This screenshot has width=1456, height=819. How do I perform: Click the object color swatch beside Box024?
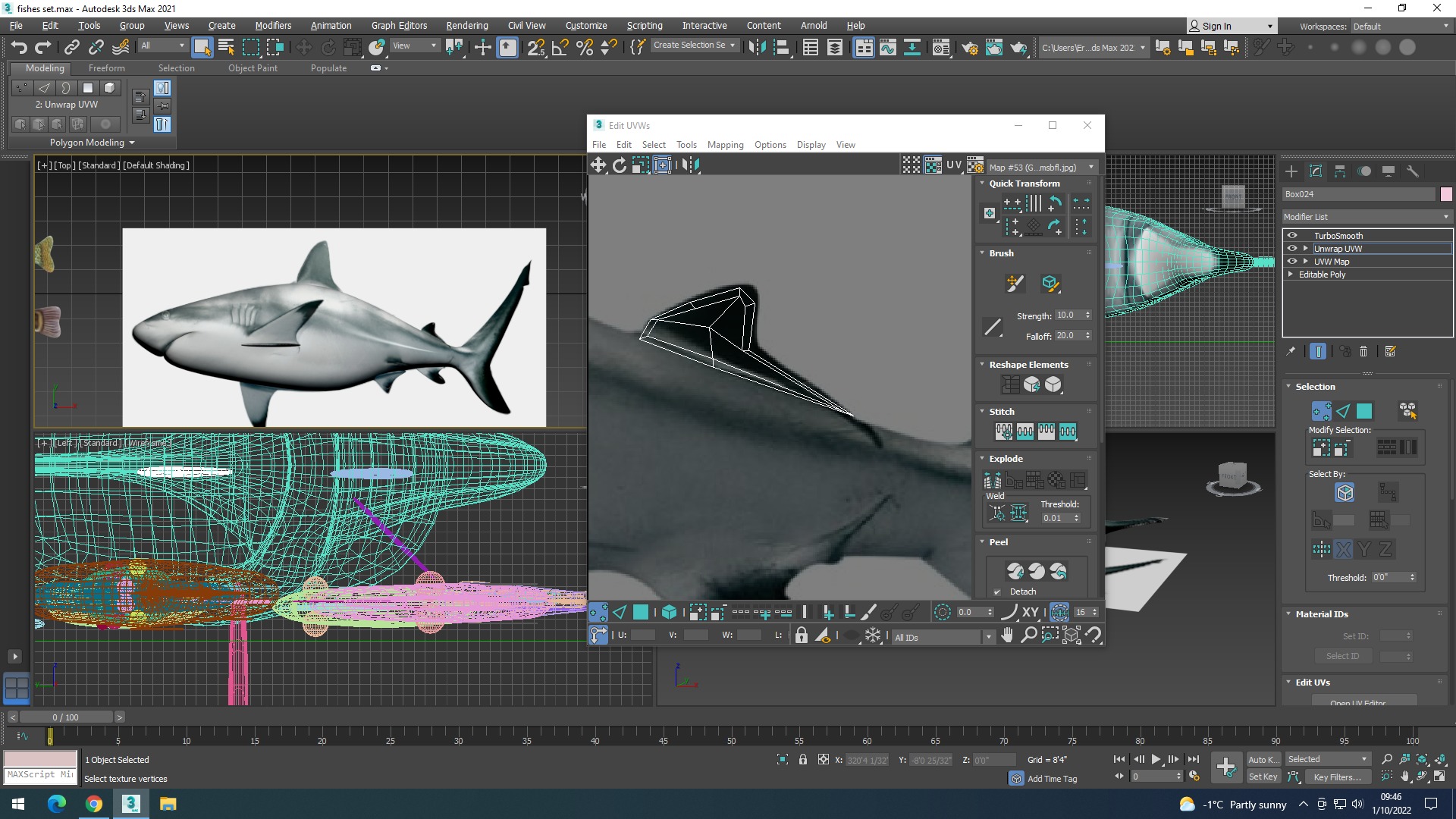click(x=1445, y=194)
